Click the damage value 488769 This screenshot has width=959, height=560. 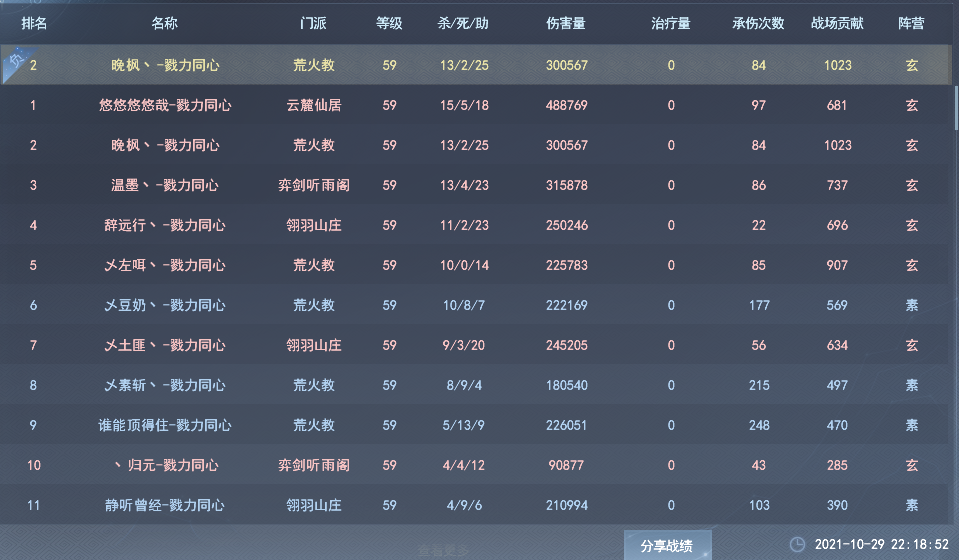click(x=567, y=105)
